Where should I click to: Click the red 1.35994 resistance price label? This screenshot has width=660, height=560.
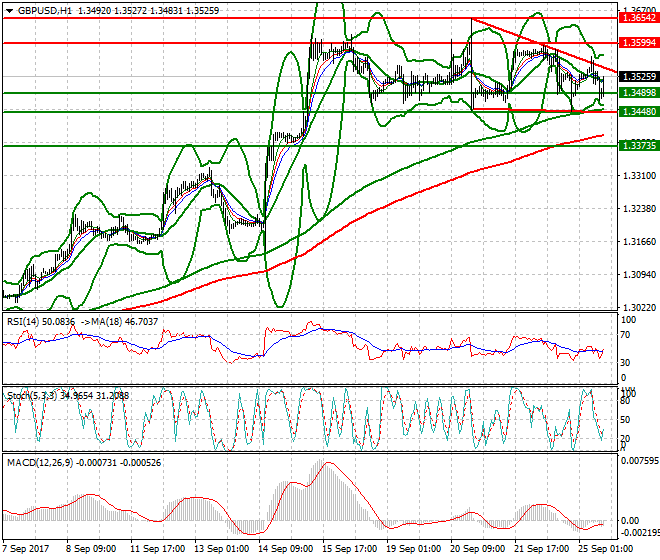[x=639, y=43]
